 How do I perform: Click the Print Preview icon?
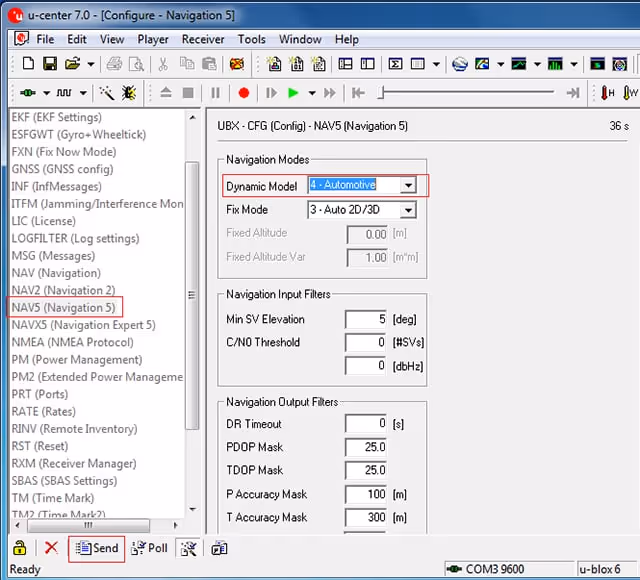point(136,64)
